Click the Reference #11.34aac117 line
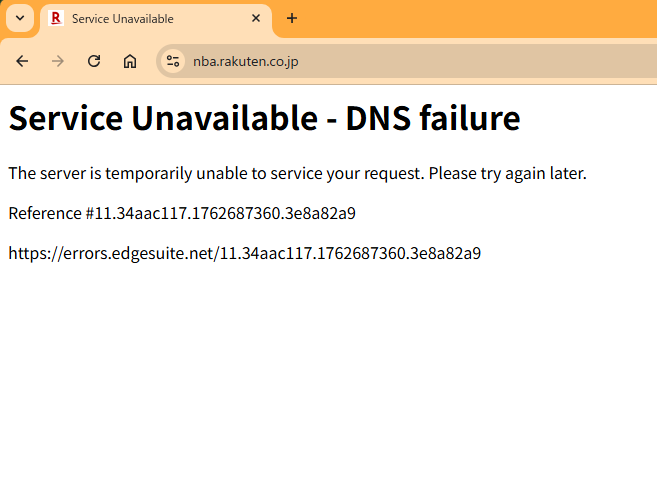This screenshot has width=657, height=502. [x=182, y=213]
